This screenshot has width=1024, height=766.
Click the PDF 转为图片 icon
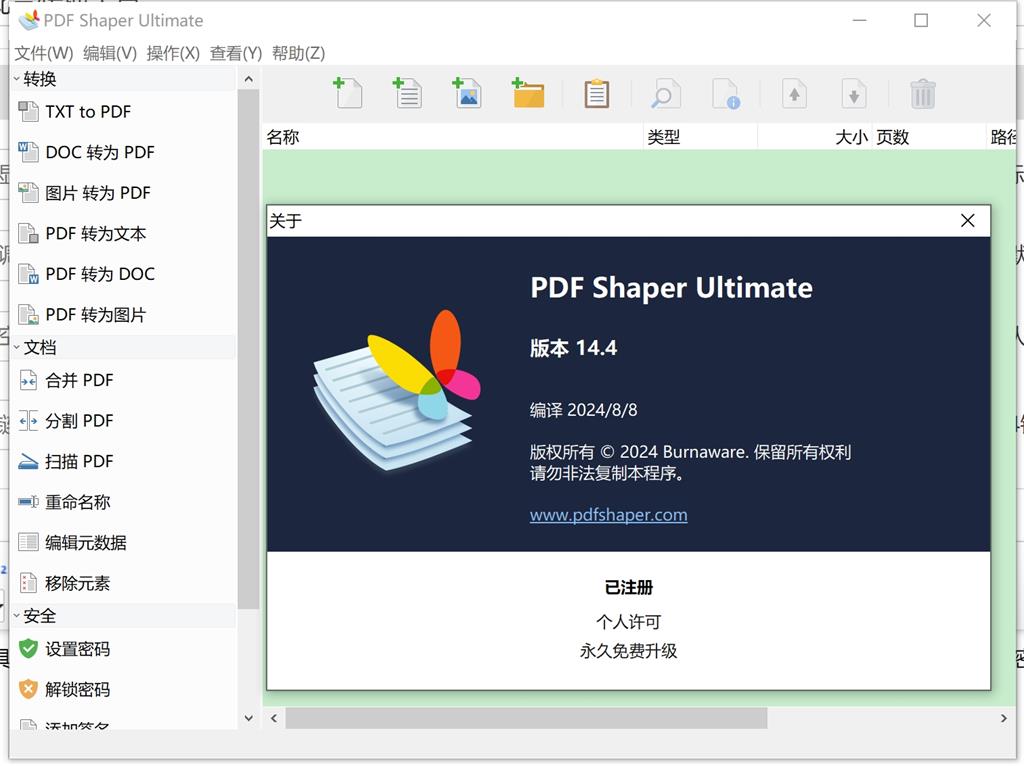(28, 315)
